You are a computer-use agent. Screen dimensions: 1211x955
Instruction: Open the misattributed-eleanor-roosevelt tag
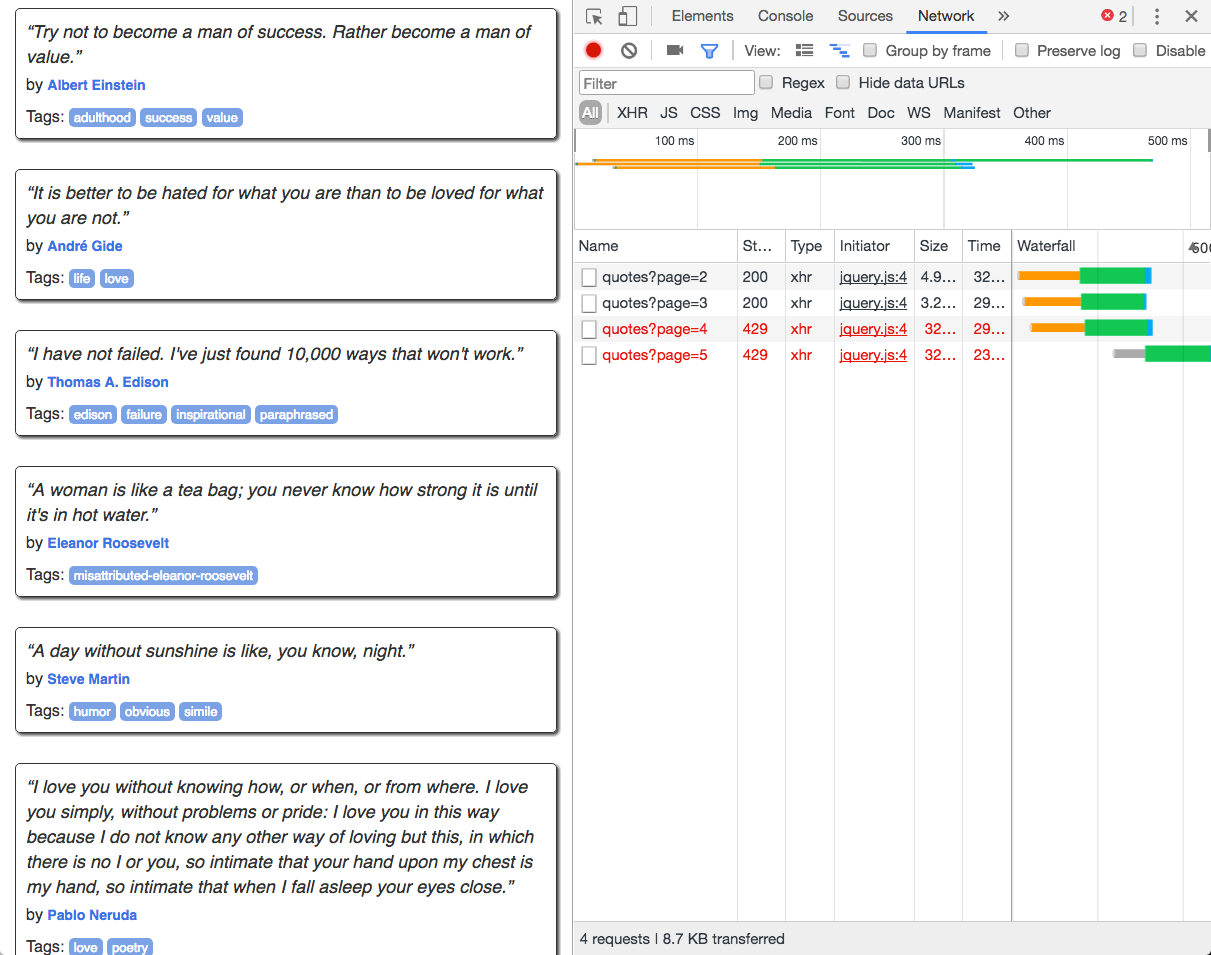pyautogui.click(x=163, y=576)
